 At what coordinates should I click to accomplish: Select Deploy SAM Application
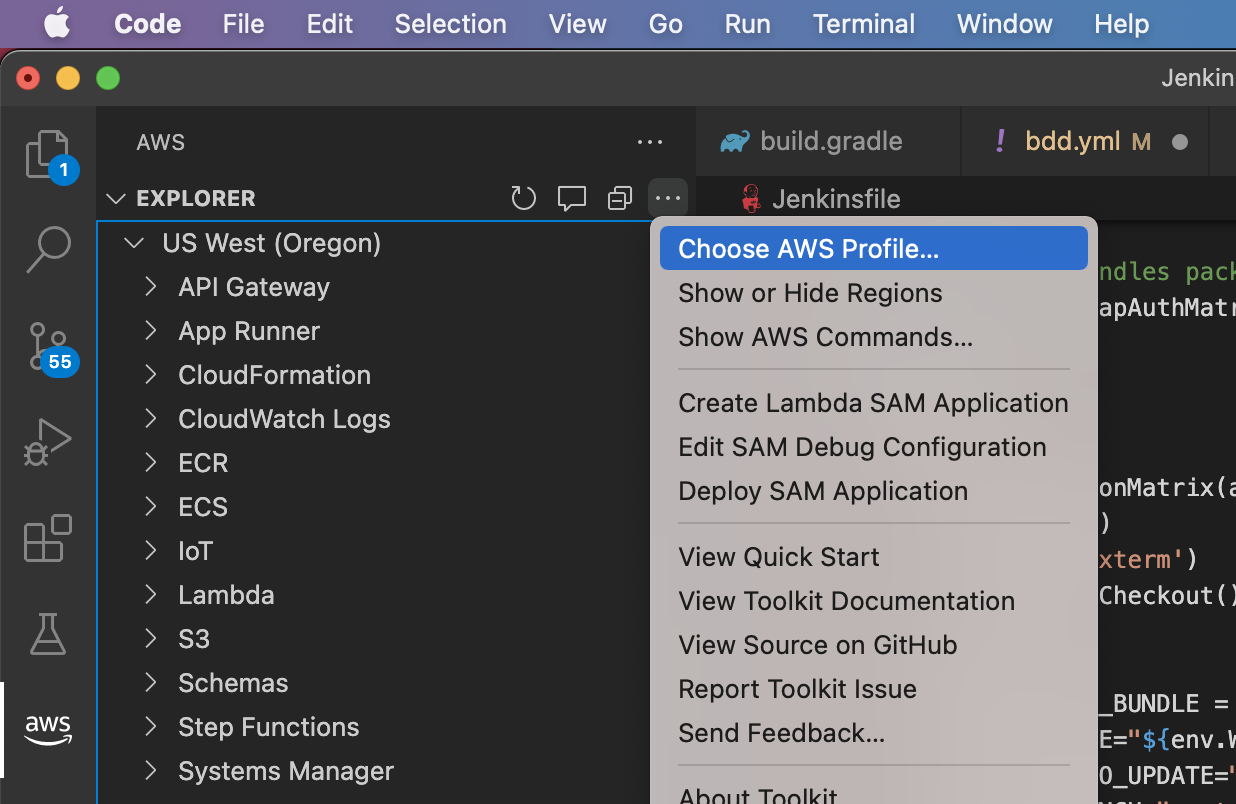click(874, 491)
